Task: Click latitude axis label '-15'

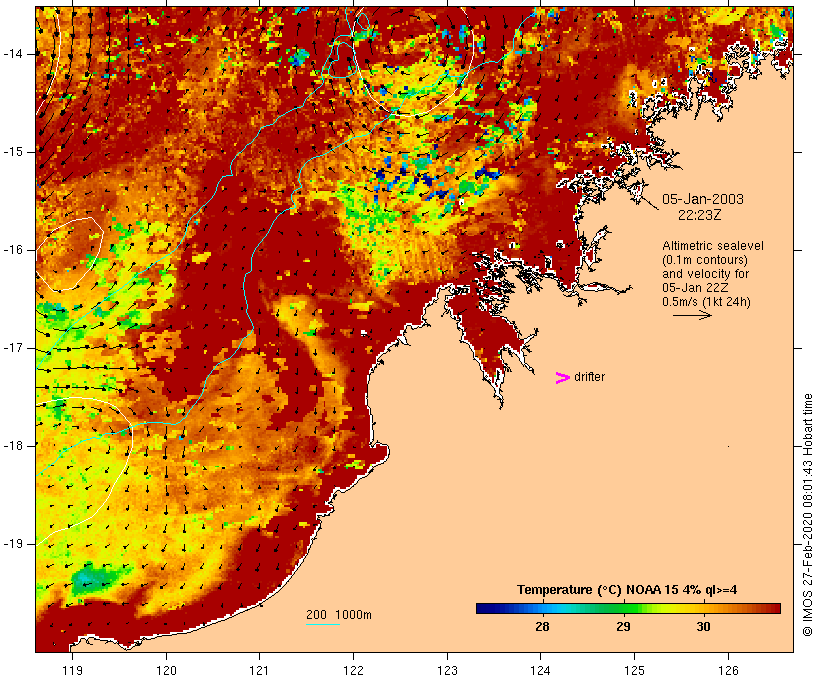Action: 13,152
